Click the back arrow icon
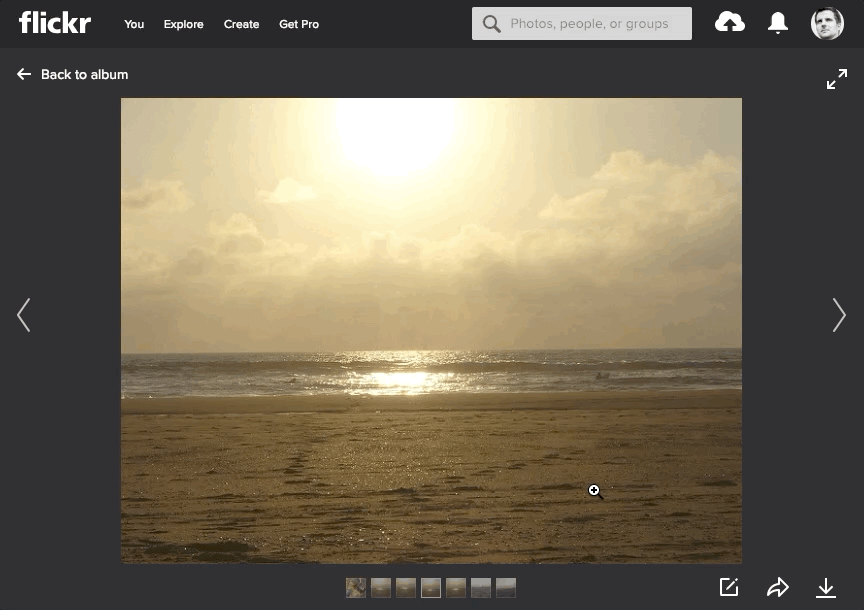The height and width of the screenshot is (610, 864). (24, 74)
